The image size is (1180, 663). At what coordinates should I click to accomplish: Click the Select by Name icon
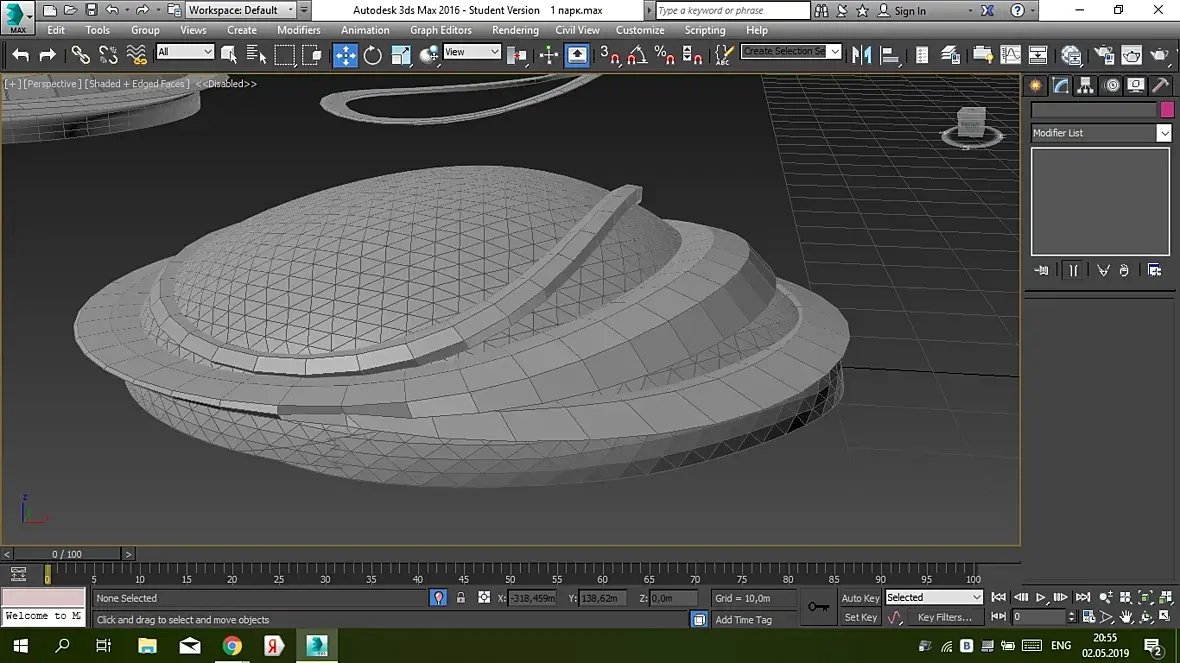point(257,55)
